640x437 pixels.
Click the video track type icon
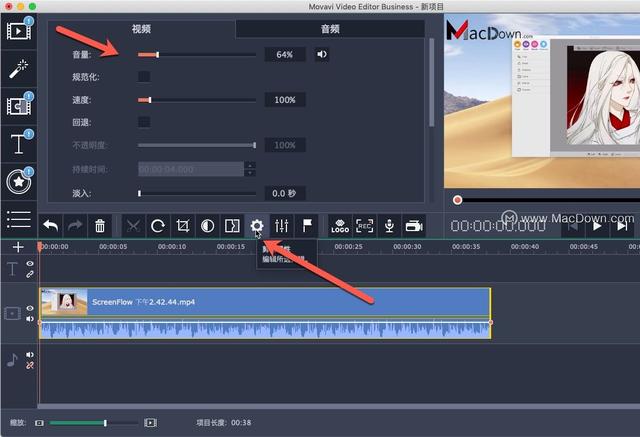pos(12,313)
